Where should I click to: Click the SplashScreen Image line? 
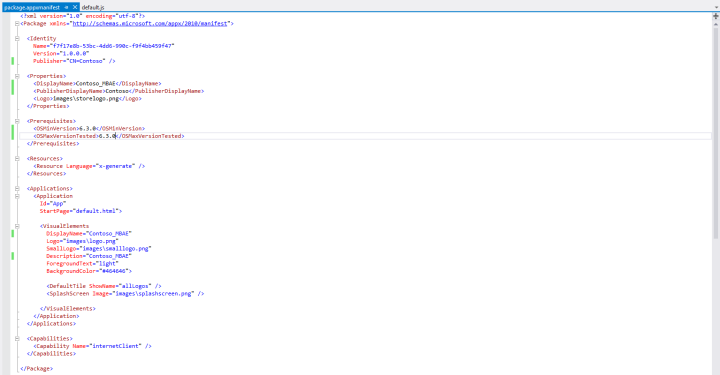point(125,294)
